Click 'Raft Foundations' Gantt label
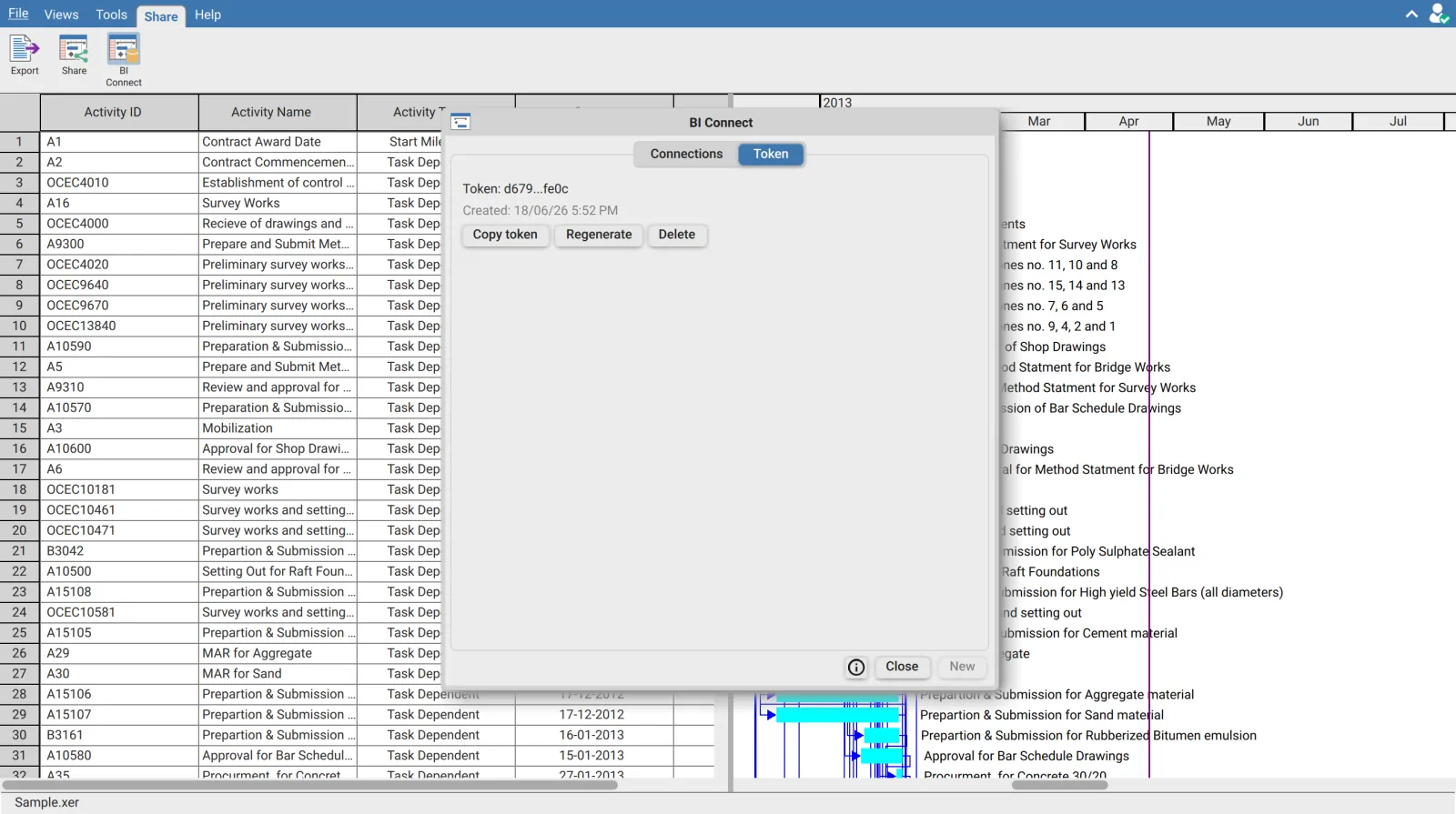The width and height of the screenshot is (1456, 814). 1051,572
